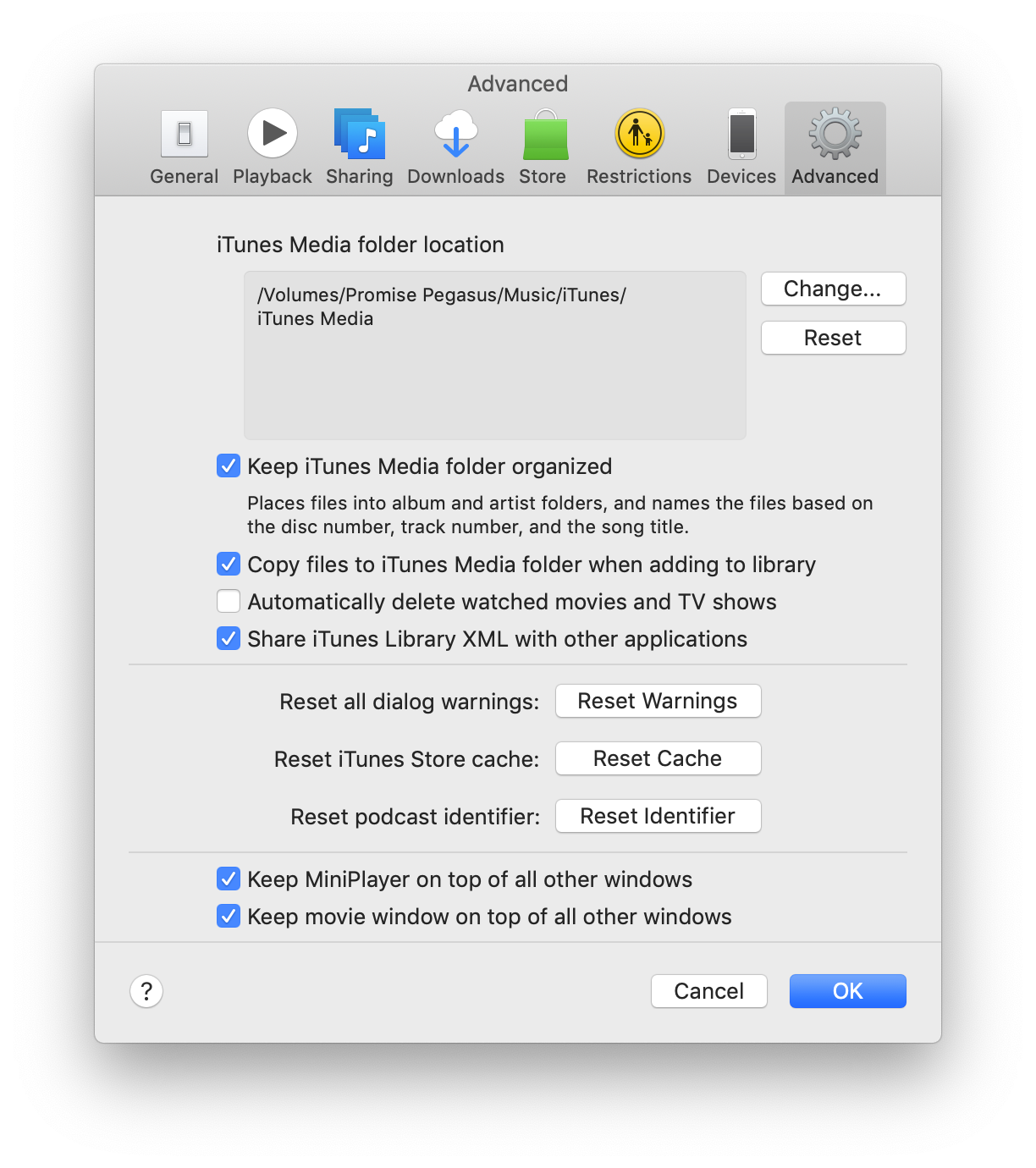The image size is (1036, 1168).
Task: Open the Store green bag icon
Action: (545, 134)
